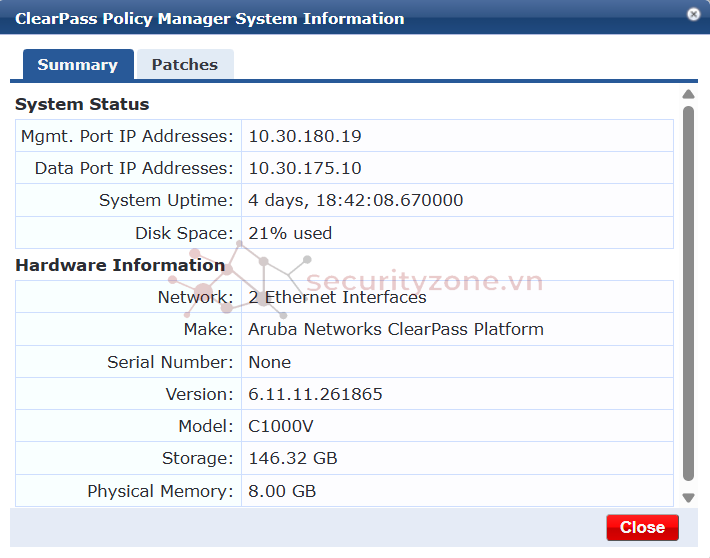The height and width of the screenshot is (558, 710).
Task: Click the Hardware Information heading
Action: tap(120, 265)
